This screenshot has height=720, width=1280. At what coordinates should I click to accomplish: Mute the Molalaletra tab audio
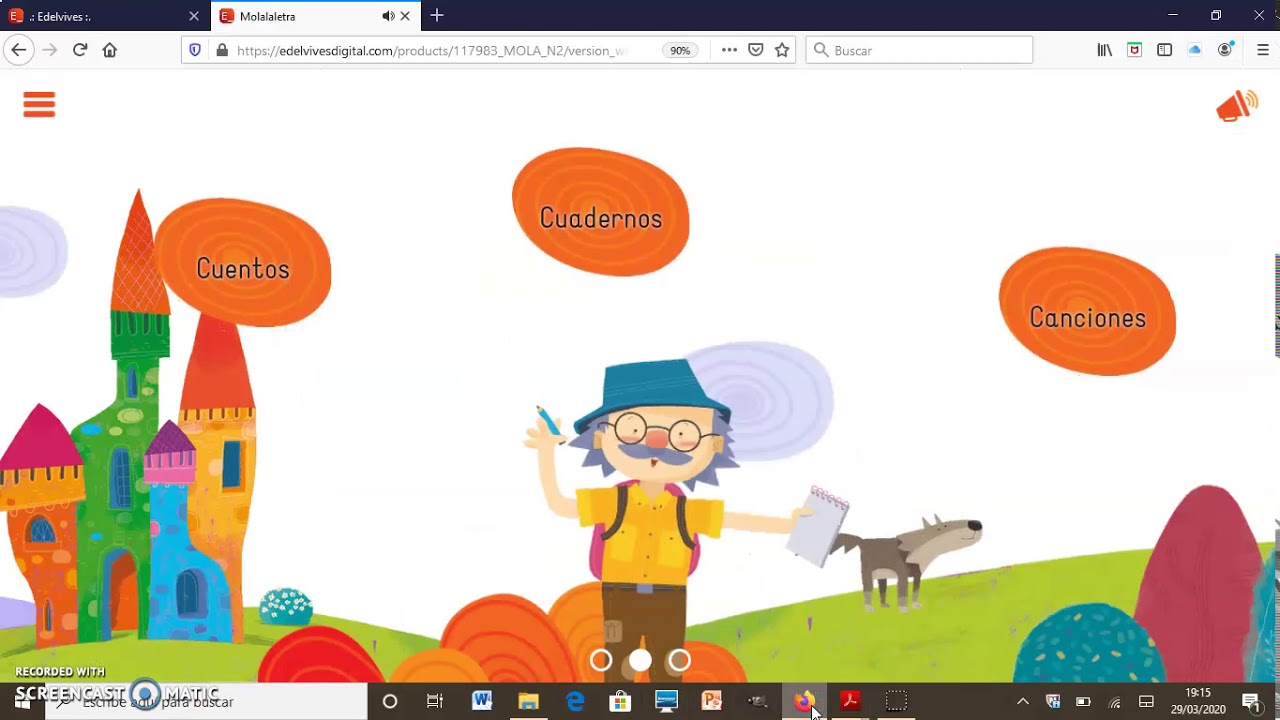pyautogui.click(x=388, y=16)
